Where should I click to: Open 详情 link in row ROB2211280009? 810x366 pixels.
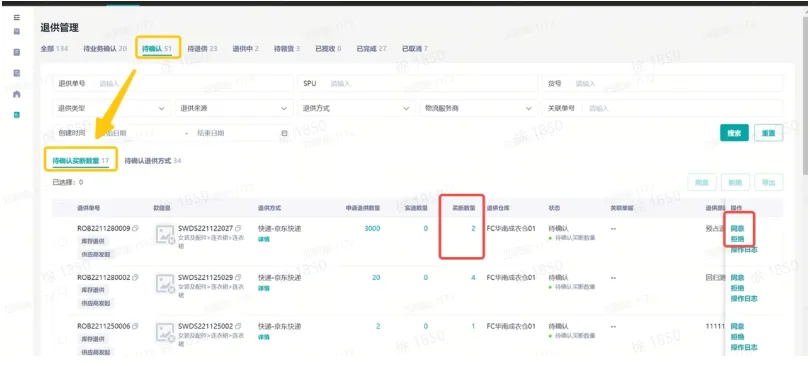point(264,239)
